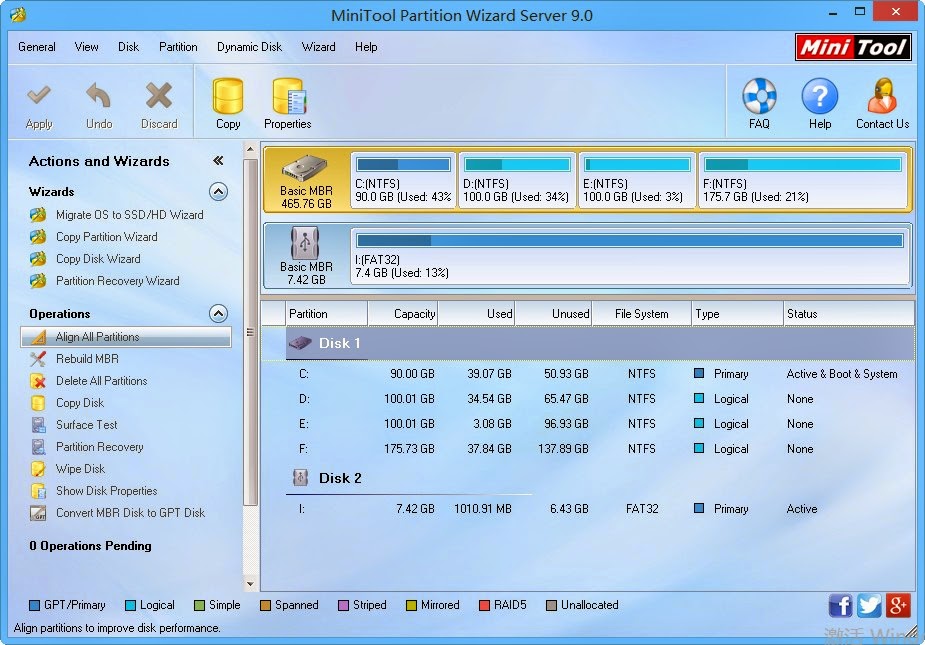Image resolution: width=925 pixels, height=645 pixels.
Task: Select the Disk 2 row
Action: pos(588,479)
